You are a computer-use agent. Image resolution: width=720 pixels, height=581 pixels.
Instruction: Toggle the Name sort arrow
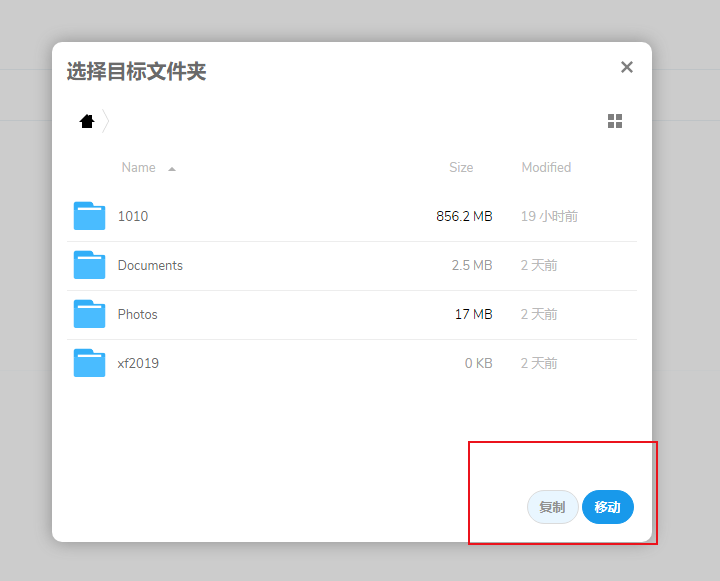(x=172, y=168)
